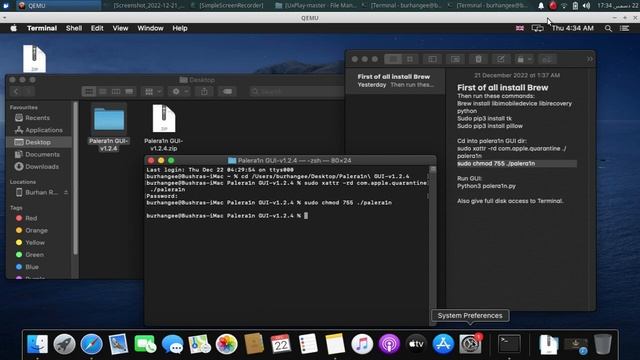Go back in the Finder window

click(16, 91)
